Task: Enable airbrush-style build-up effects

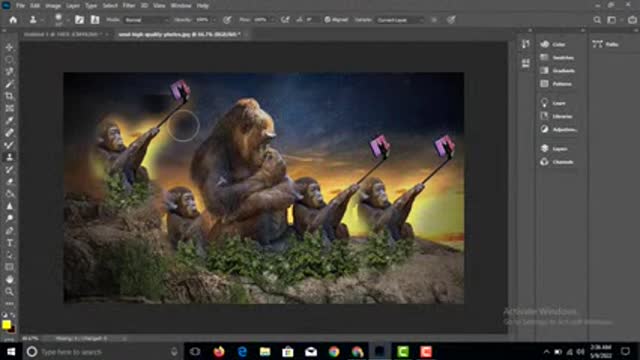Action: (x=285, y=20)
